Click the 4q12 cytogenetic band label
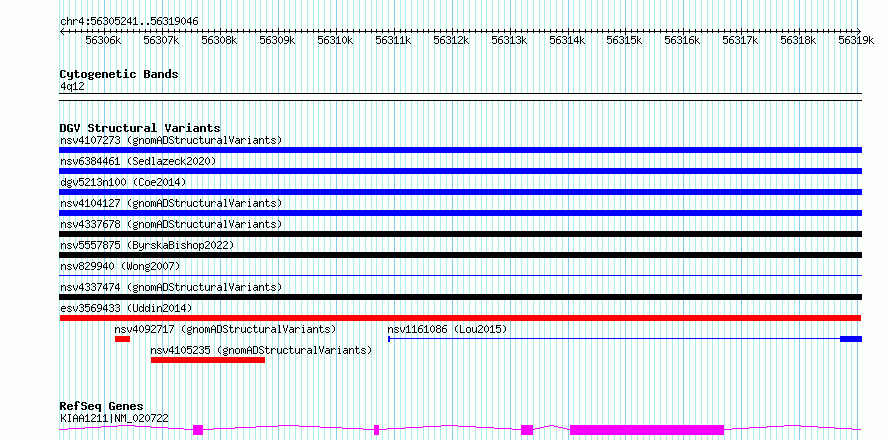Screen dimensions: 890x440 pyautogui.click(x=72, y=86)
